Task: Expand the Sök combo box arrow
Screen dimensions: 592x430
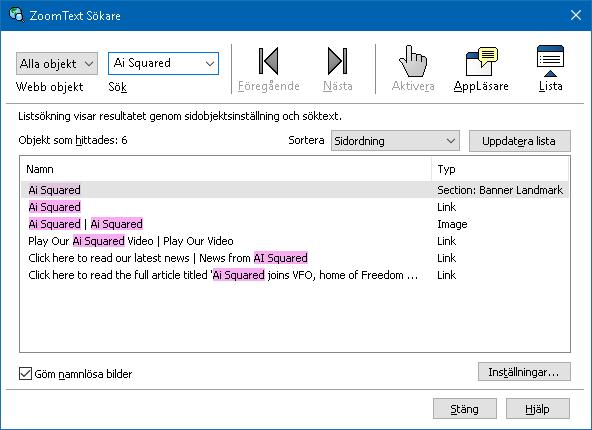Action: click(x=210, y=63)
